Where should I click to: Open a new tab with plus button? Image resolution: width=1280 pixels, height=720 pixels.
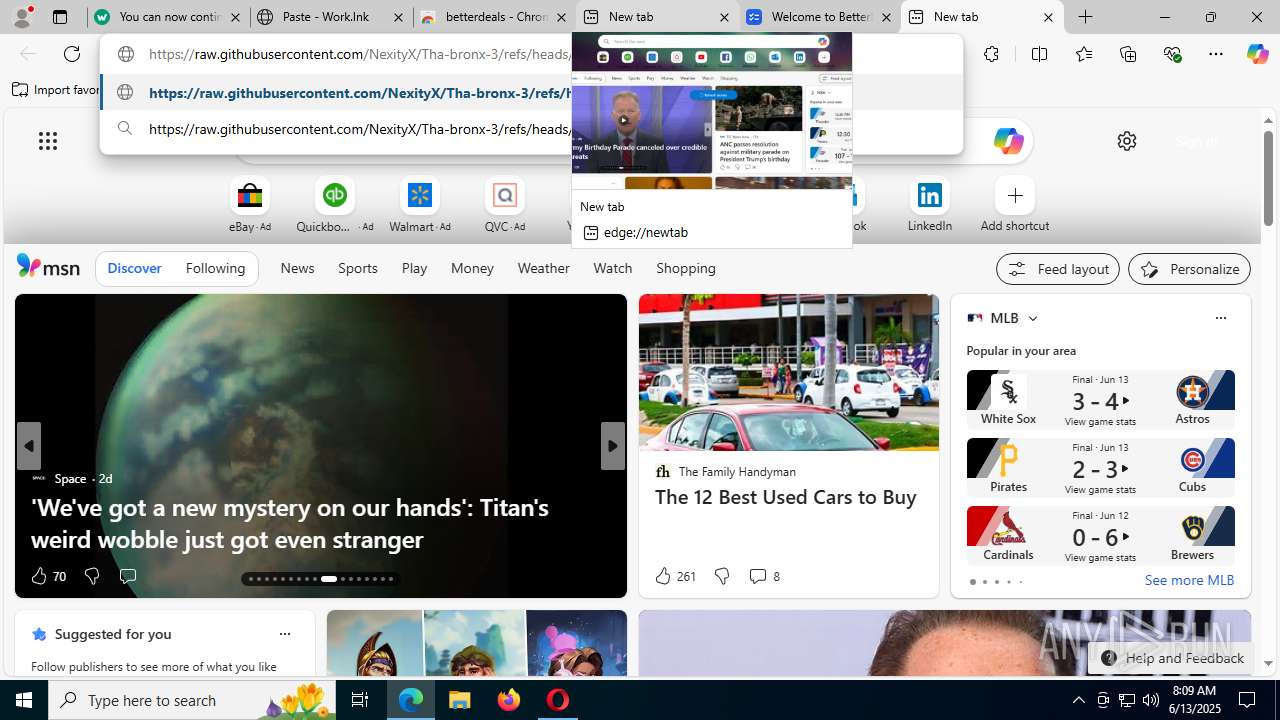point(1085,17)
